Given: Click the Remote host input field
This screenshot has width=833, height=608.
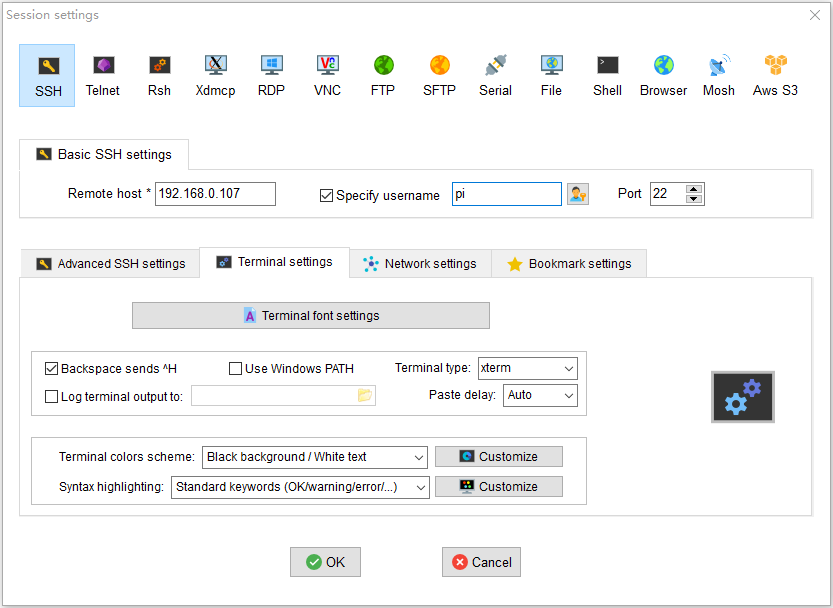Looking at the screenshot, I should pos(215,194).
